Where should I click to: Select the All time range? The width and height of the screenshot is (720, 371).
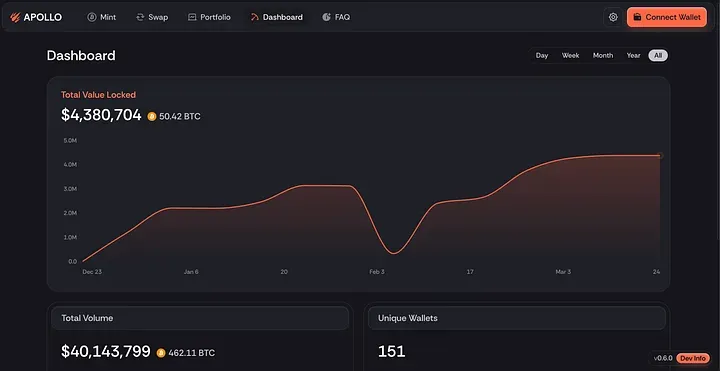tap(658, 56)
